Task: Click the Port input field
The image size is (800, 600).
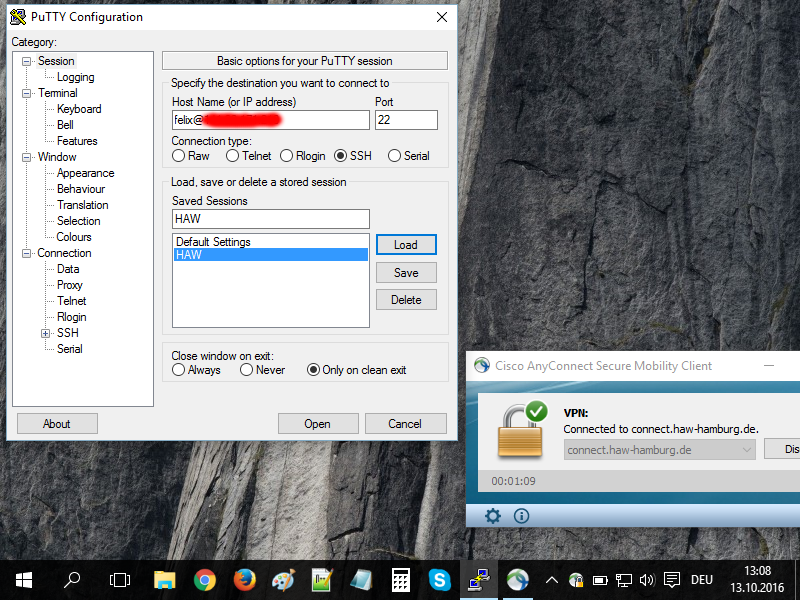Action: [406, 120]
